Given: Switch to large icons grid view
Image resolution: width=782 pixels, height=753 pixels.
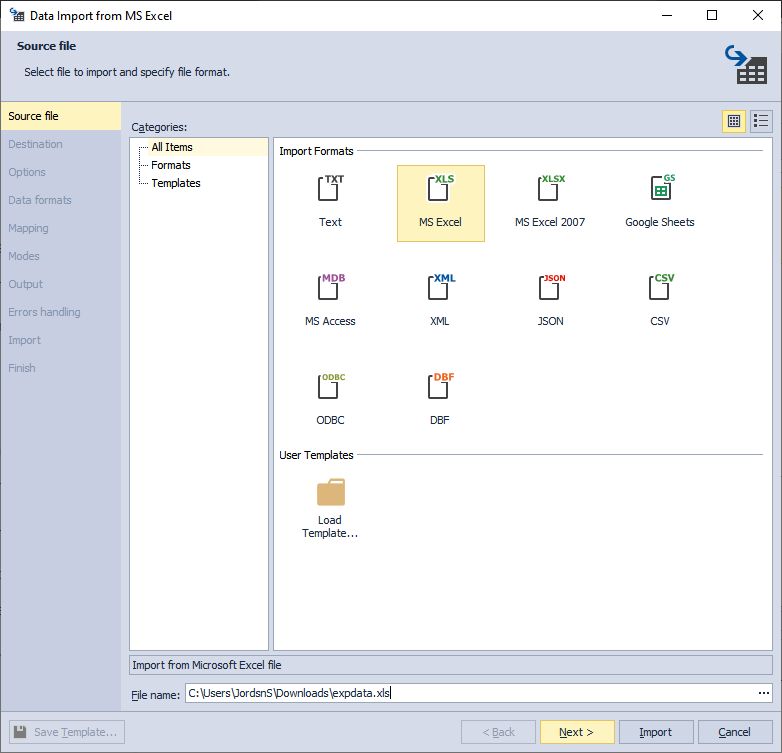Looking at the screenshot, I should tap(734, 121).
